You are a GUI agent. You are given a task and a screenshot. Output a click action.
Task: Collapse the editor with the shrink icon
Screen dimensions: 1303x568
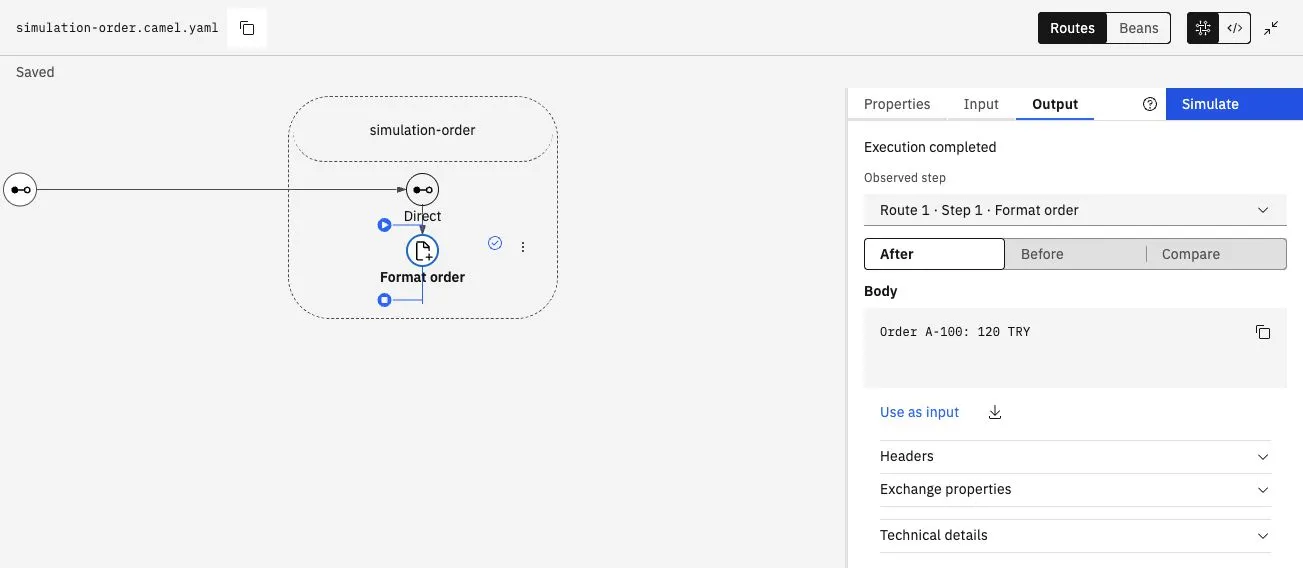tap(1271, 28)
